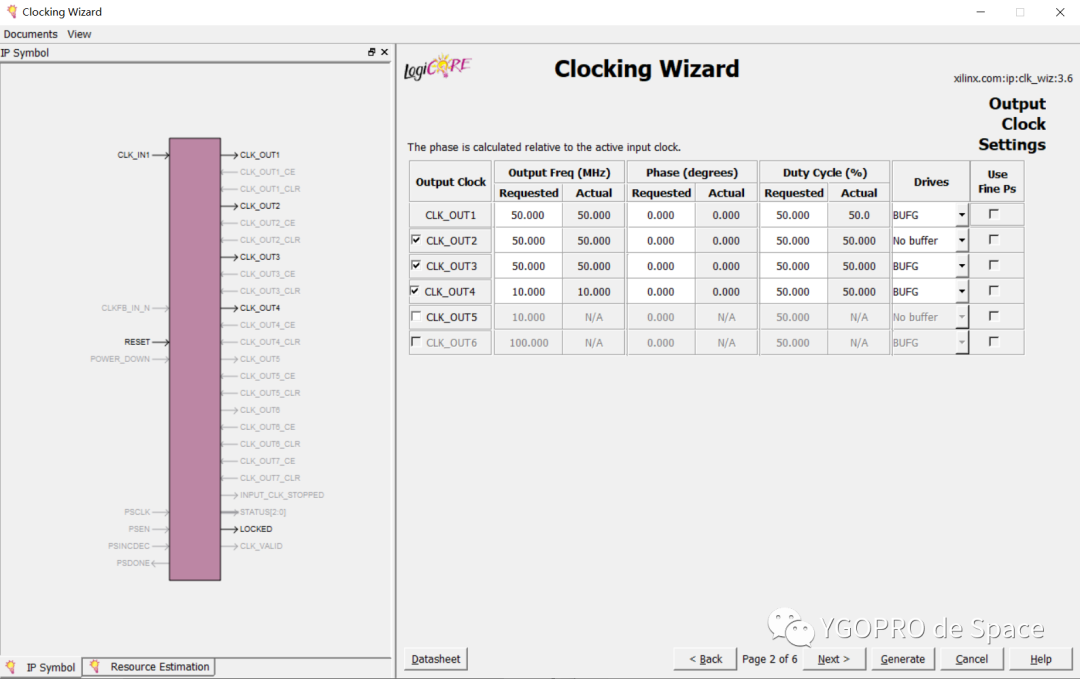Toggle Use Fine Ps for CLK_OUT1
This screenshot has height=679, width=1080.
994,214
